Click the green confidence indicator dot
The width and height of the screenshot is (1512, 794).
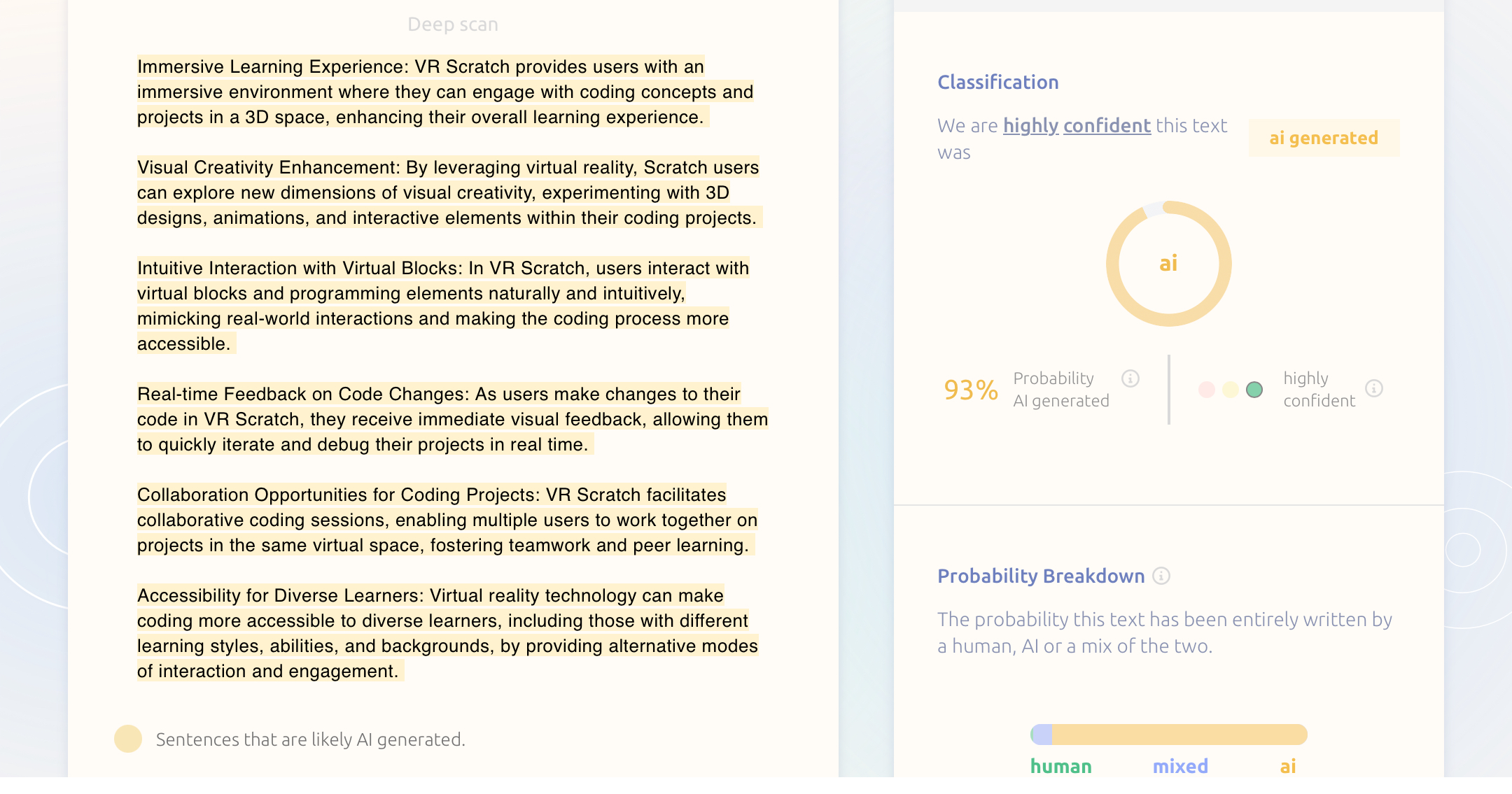click(1254, 390)
